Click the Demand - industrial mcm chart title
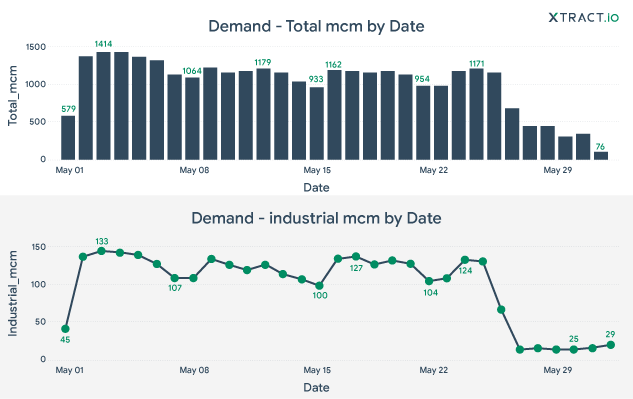The width and height of the screenshot is (633, 399). tap(316, 218)
